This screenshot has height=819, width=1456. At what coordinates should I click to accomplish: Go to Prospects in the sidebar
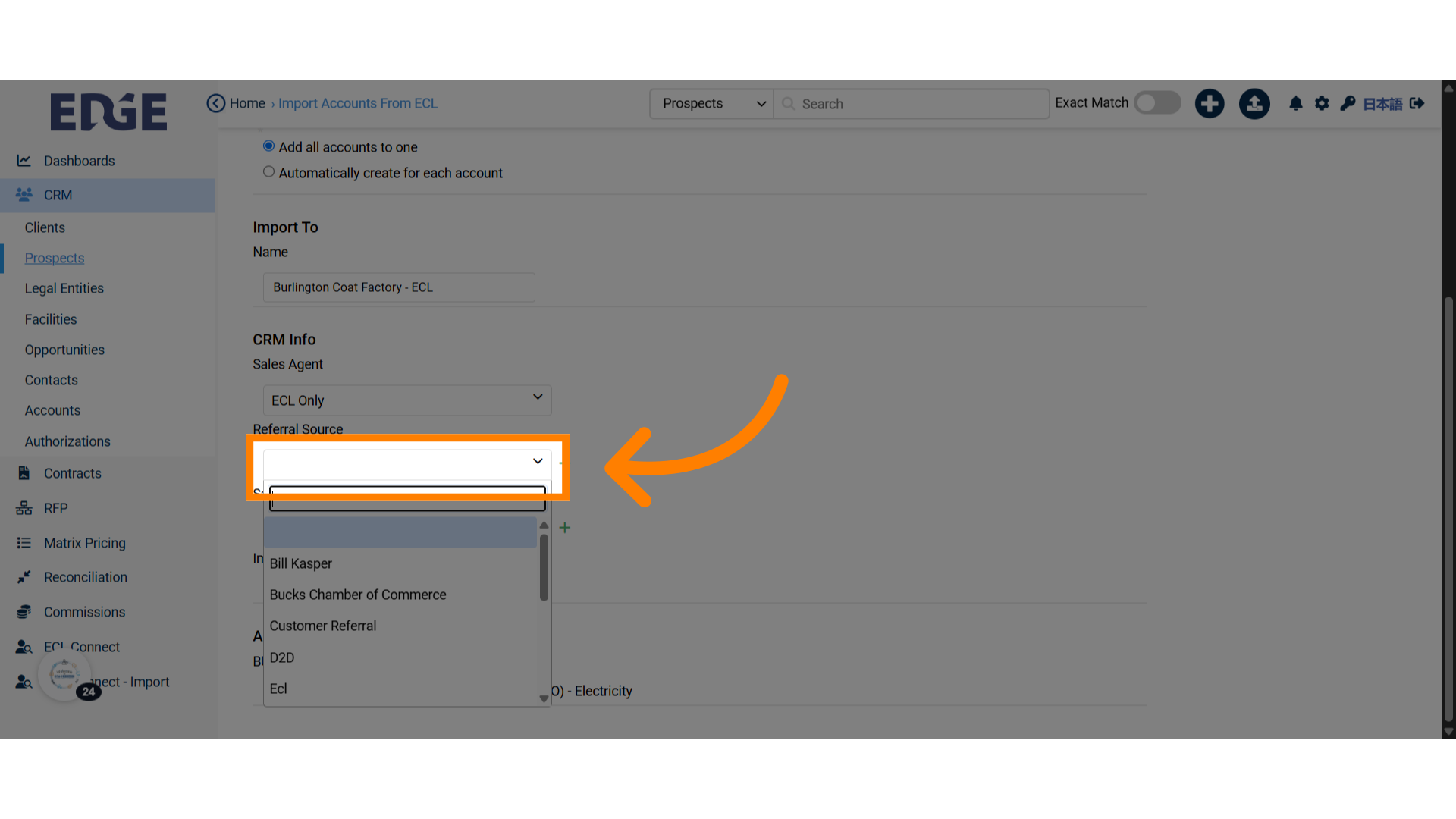coord(54,258)
